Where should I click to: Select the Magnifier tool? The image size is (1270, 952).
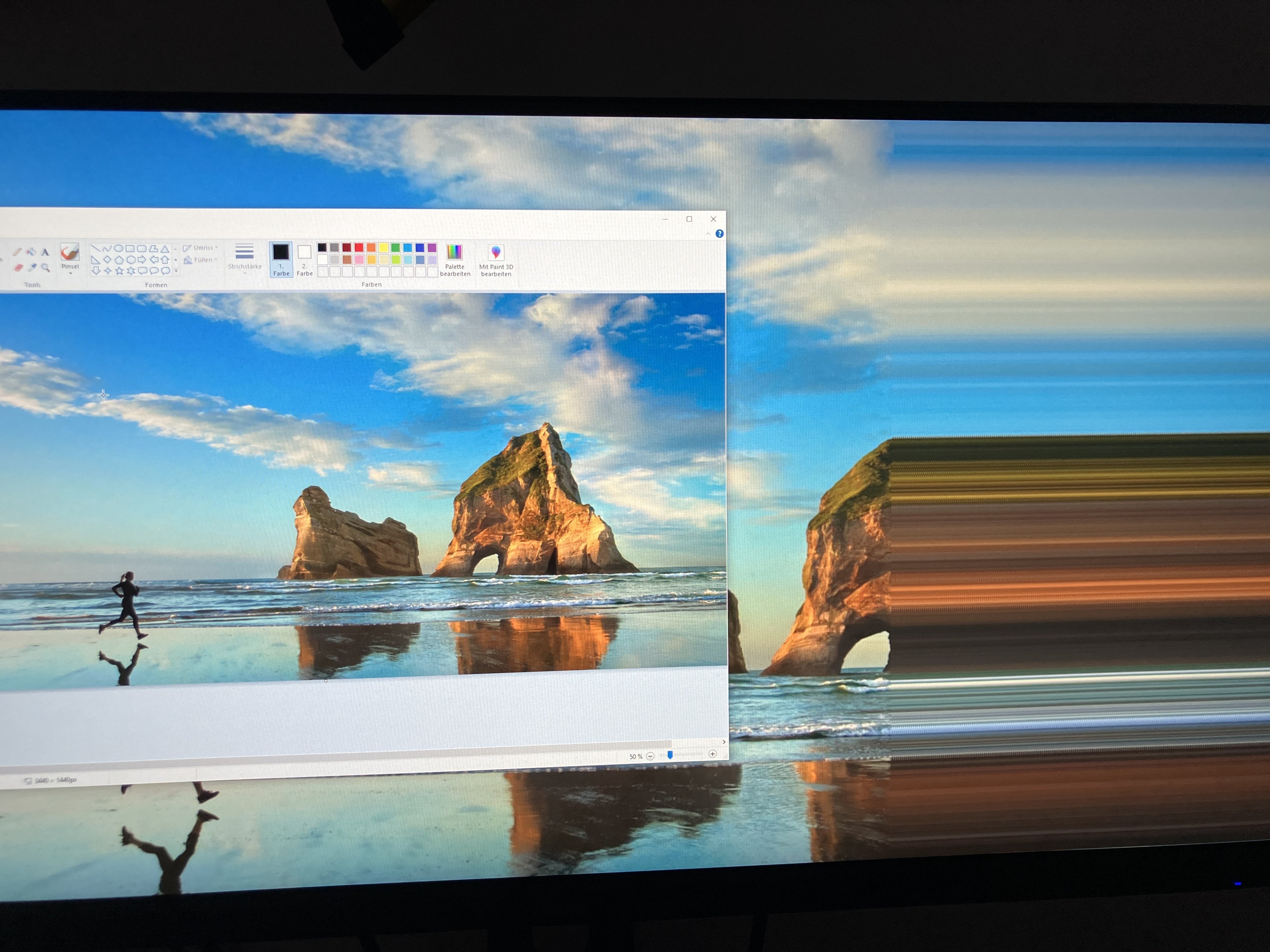[x=46, y=267]
